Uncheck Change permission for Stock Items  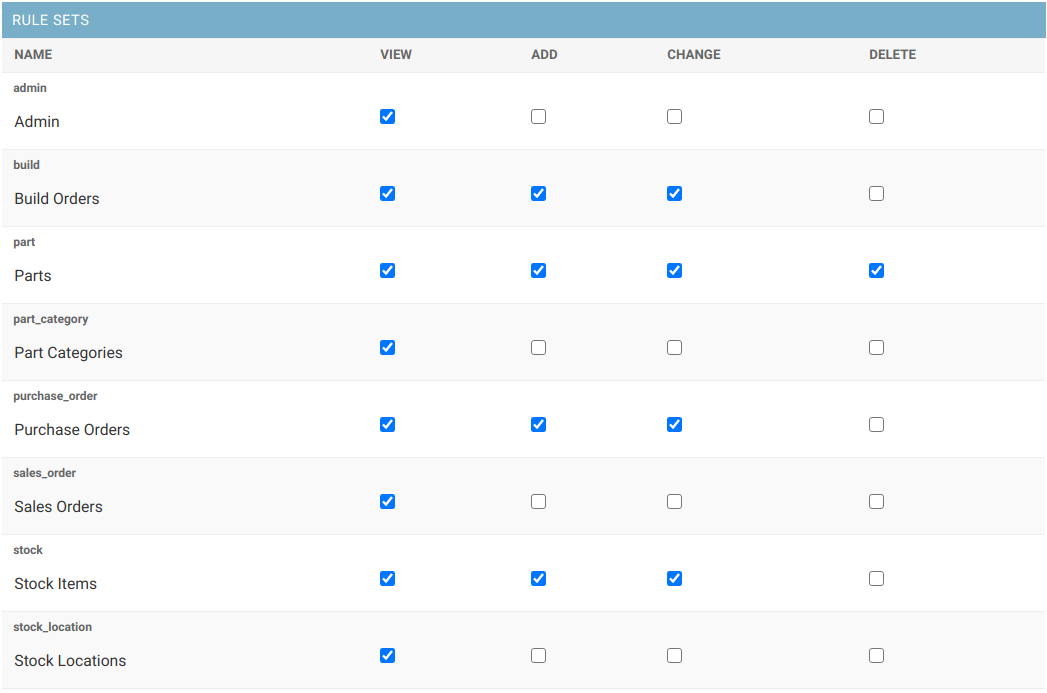[675, 579]
